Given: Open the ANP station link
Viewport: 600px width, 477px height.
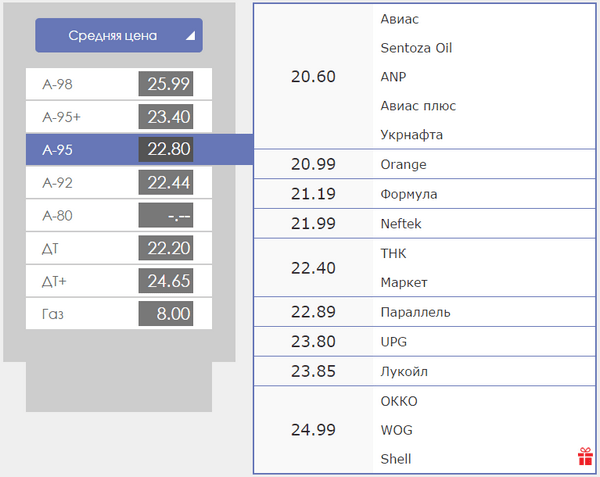Looking at the screenshot, I should [x=393, y=77].
